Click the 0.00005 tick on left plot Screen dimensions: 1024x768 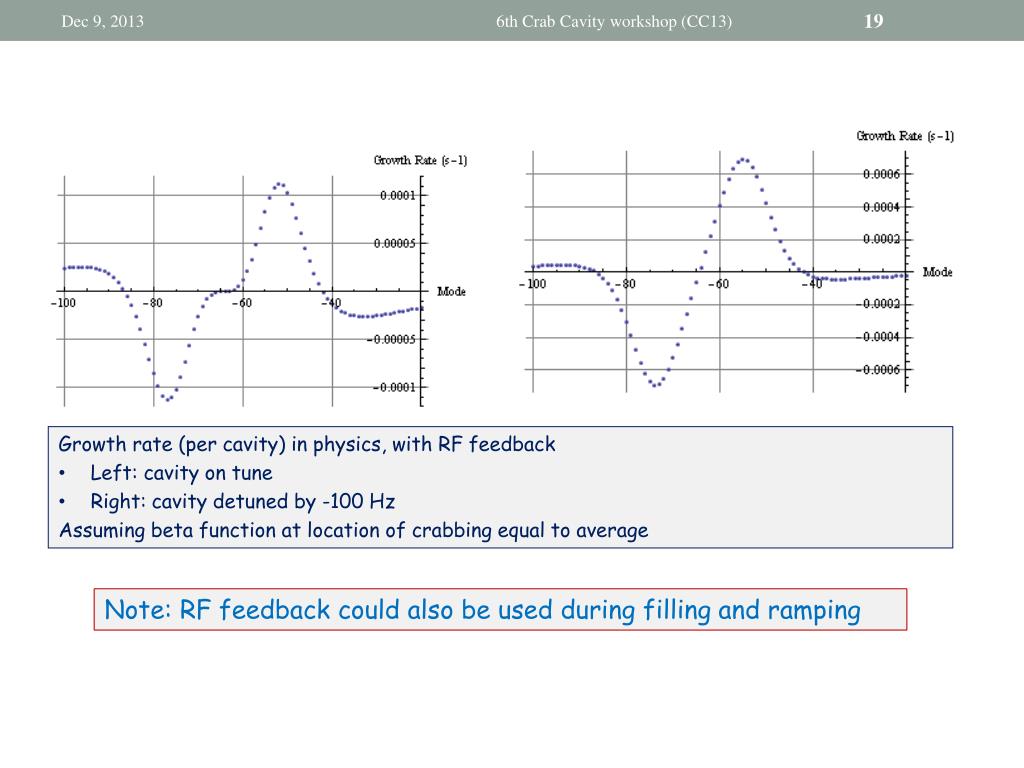(x=394, y=244)
